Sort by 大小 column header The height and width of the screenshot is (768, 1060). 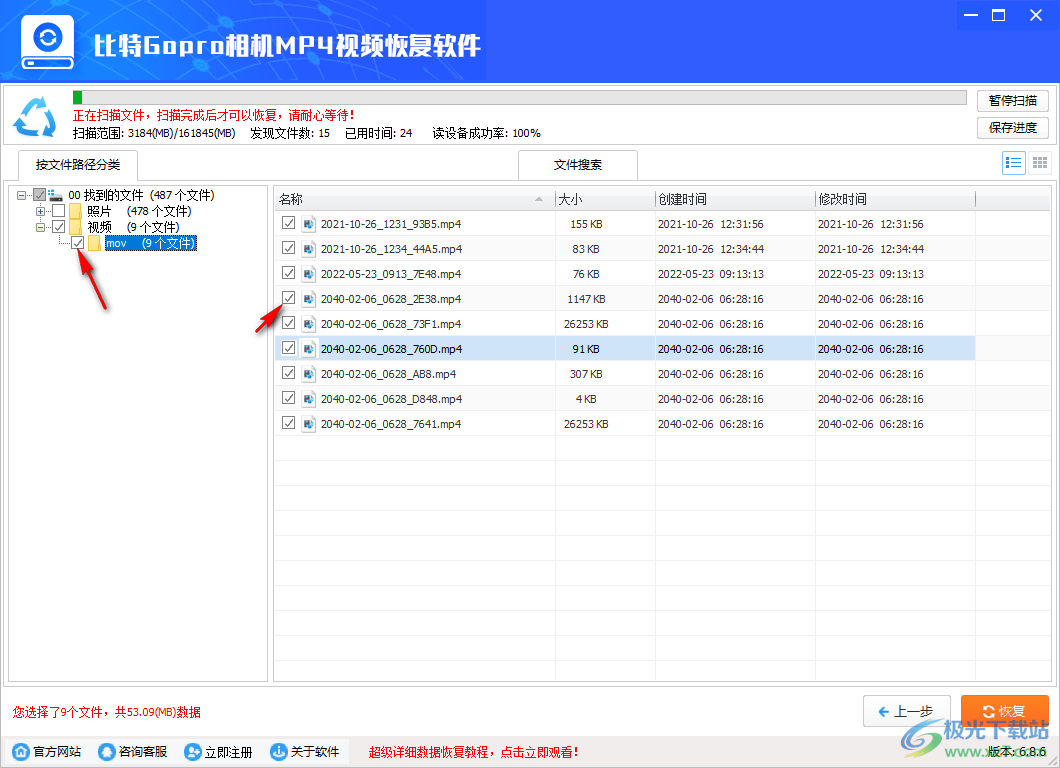605,199
